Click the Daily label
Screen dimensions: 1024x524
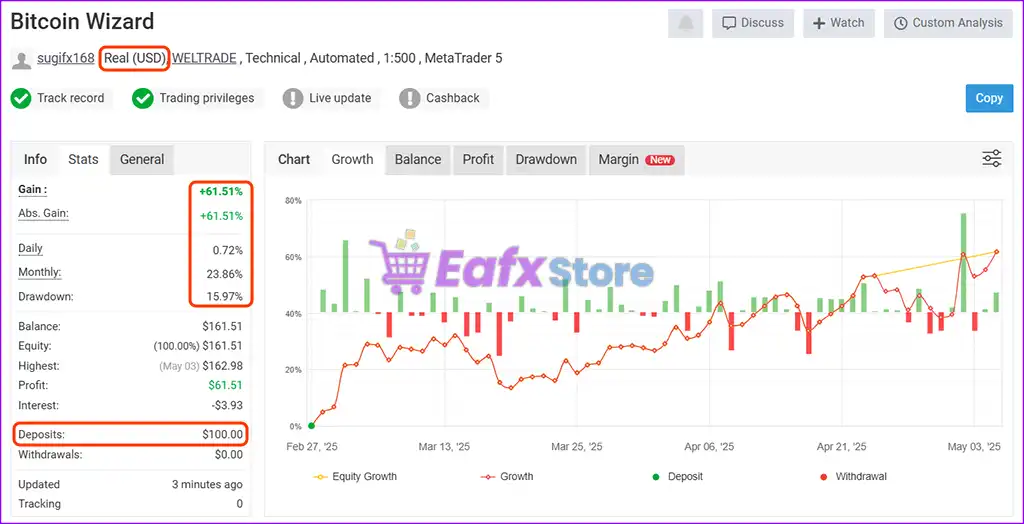[30, 248]
